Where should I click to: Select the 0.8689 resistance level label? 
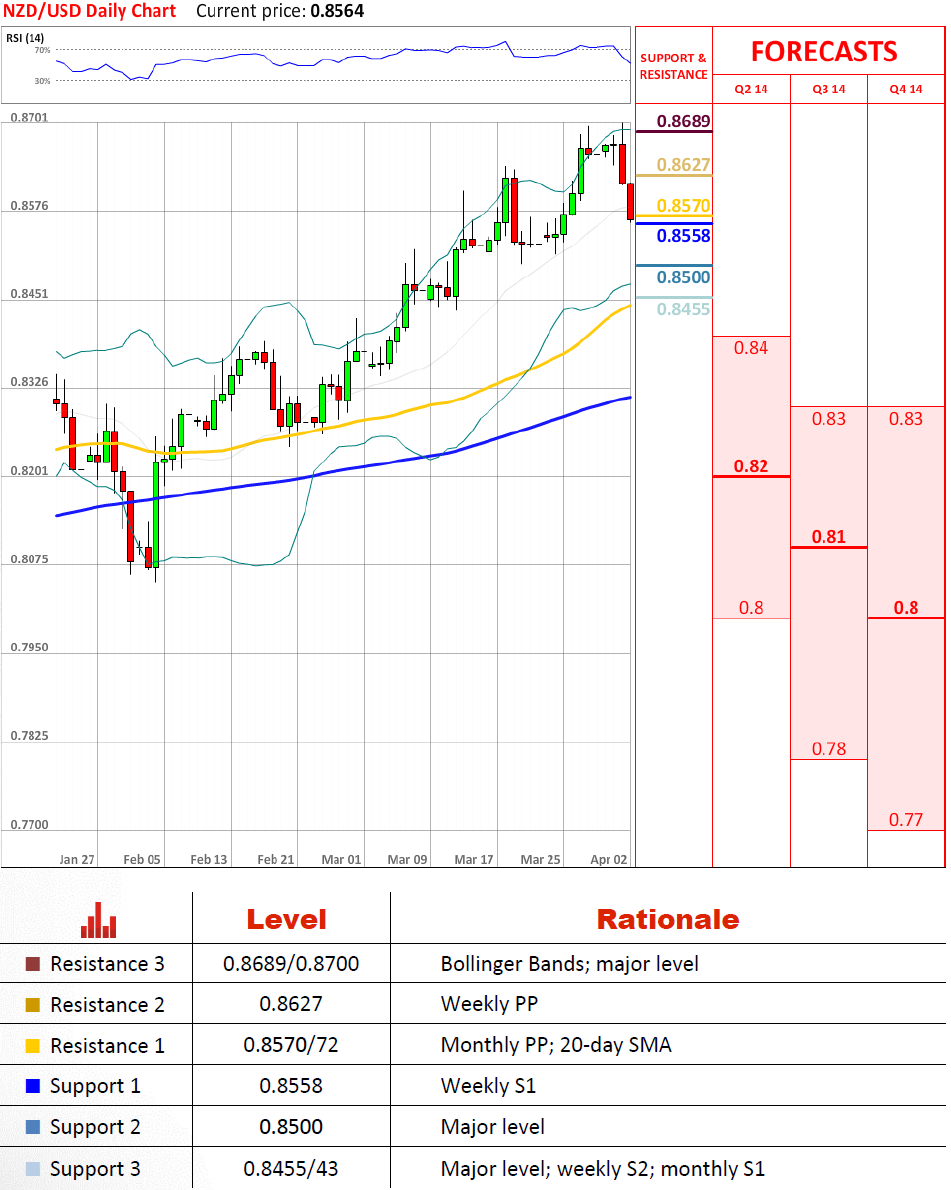click(x=683, y=122)
